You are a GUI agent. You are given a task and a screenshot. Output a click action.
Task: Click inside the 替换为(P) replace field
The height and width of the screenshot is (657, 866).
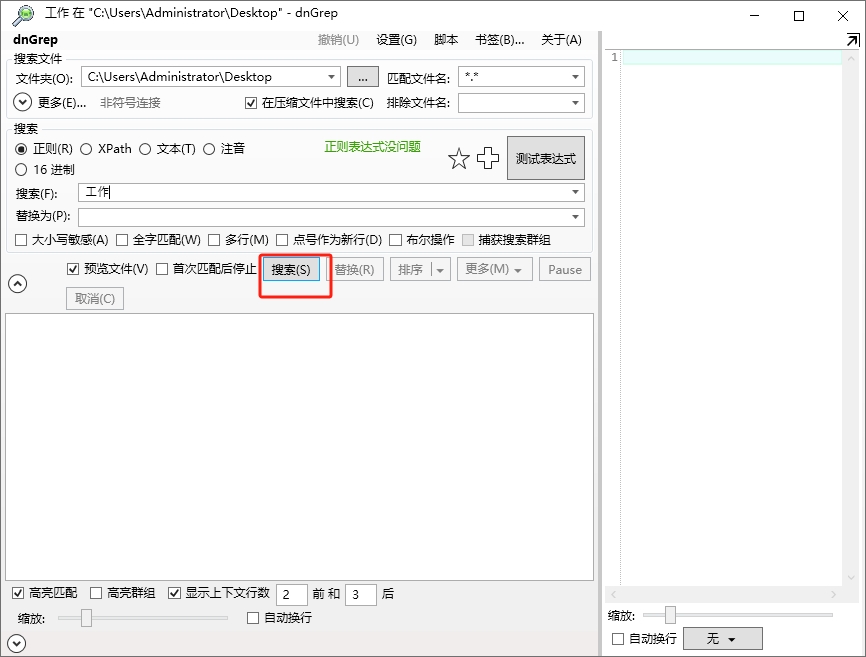point(300,216)
